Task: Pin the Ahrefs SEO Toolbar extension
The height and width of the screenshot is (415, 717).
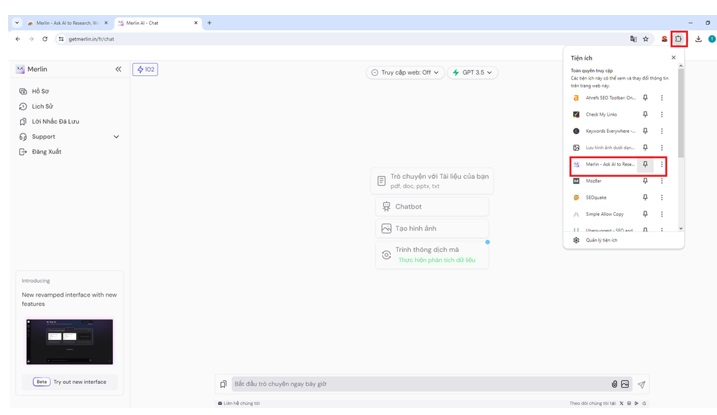Action: point(645,98)
